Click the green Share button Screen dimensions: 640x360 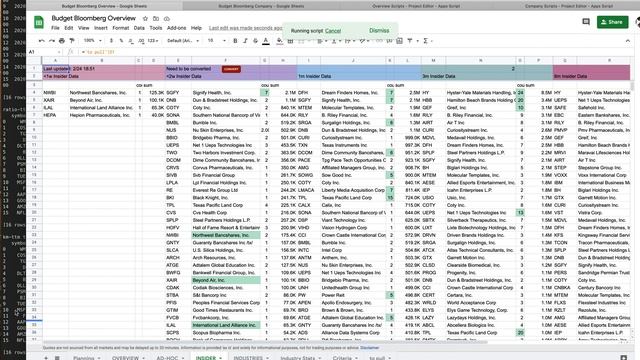coord(612,22)
